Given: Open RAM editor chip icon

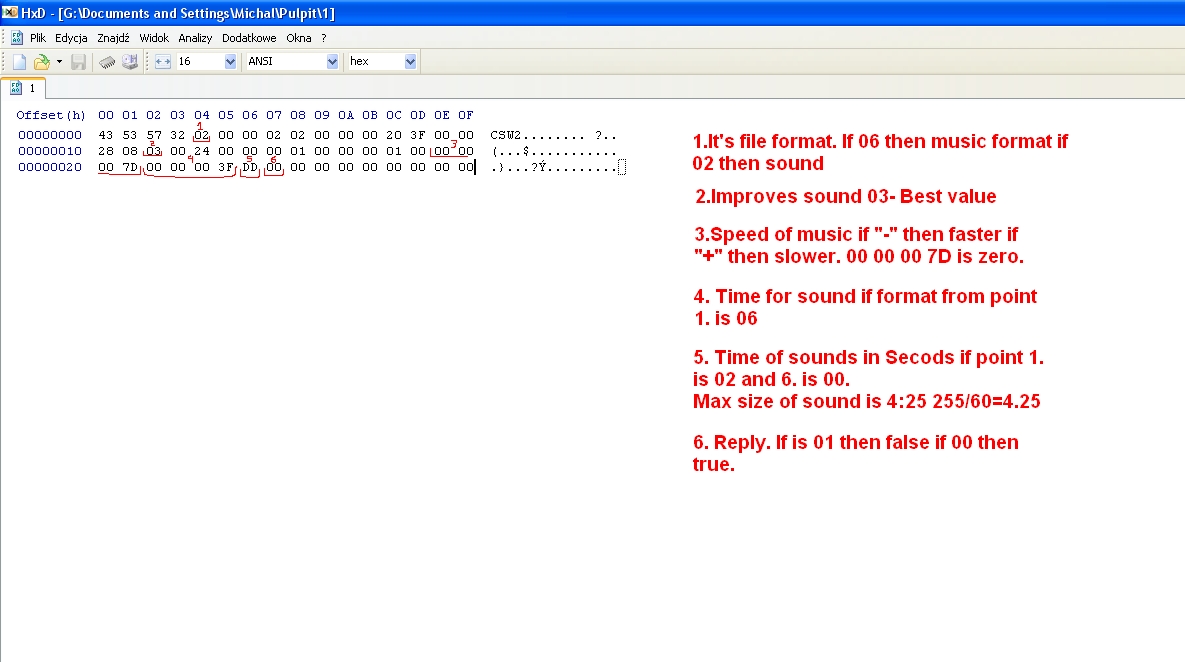Looking at the screenshot, I should click(107, 62).
